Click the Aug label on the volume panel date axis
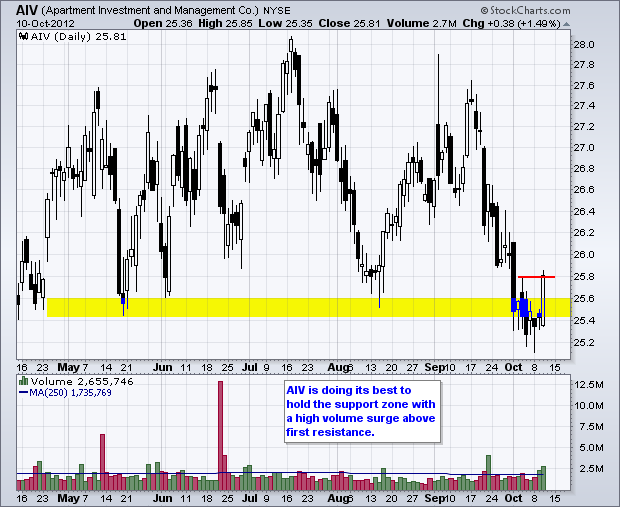The image size is (620, 507). [x=338, y=498]
